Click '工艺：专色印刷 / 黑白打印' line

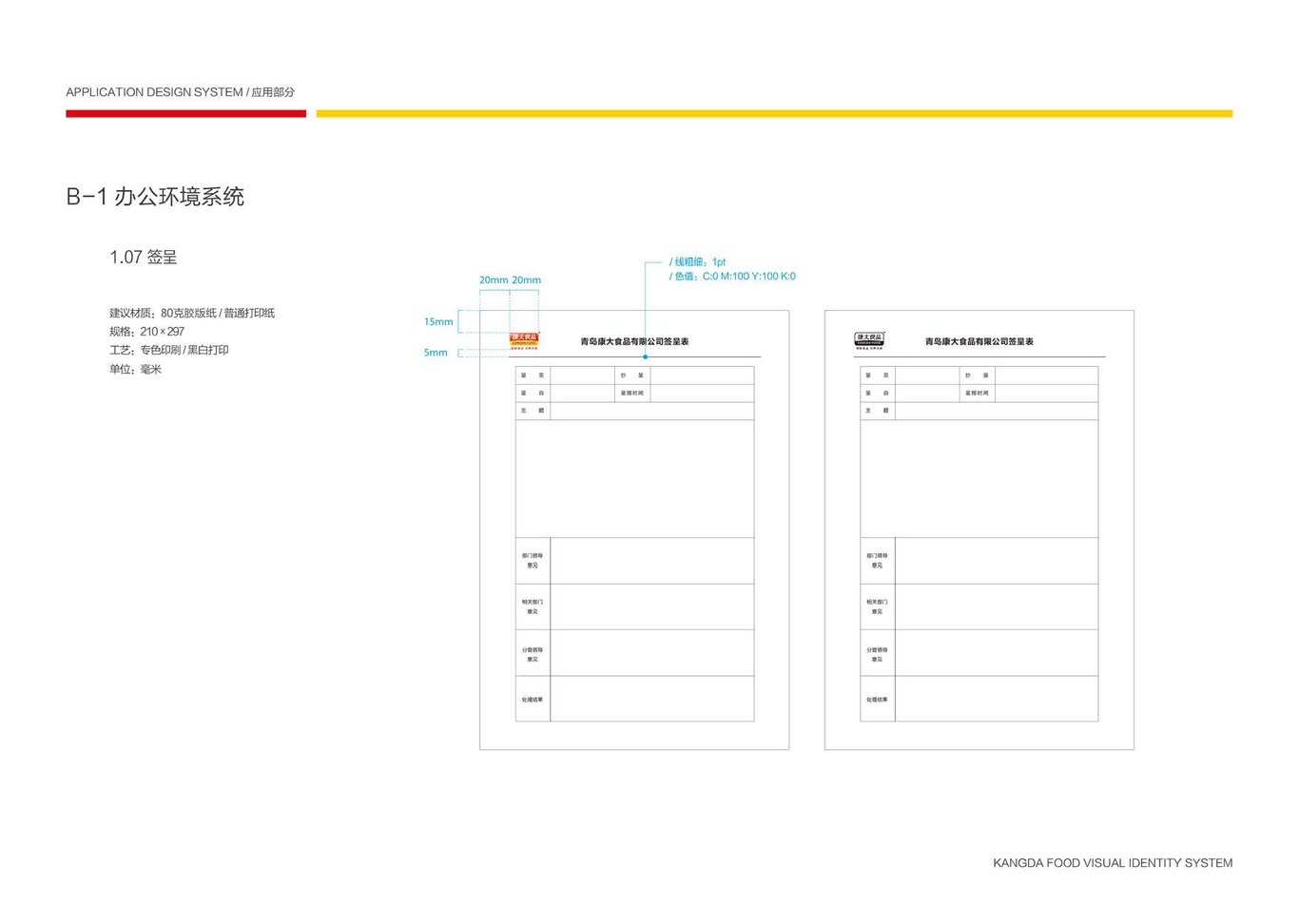pos(169,350)
